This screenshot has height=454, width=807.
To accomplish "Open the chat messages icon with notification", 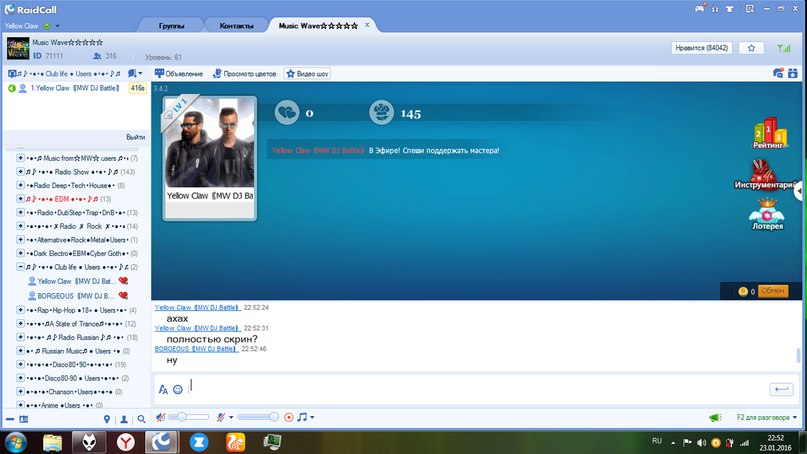I will click(x=778, y=73).
